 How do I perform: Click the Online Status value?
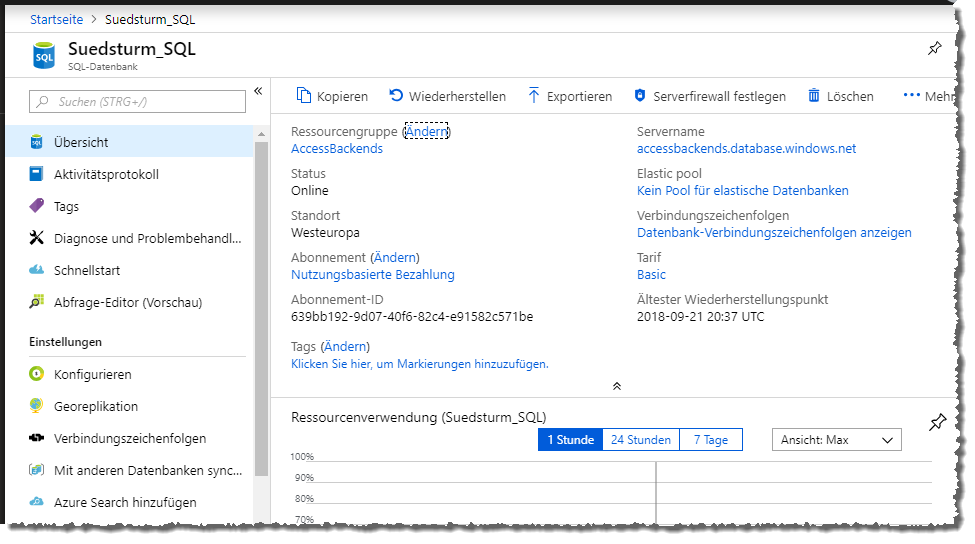coord(310,190)
